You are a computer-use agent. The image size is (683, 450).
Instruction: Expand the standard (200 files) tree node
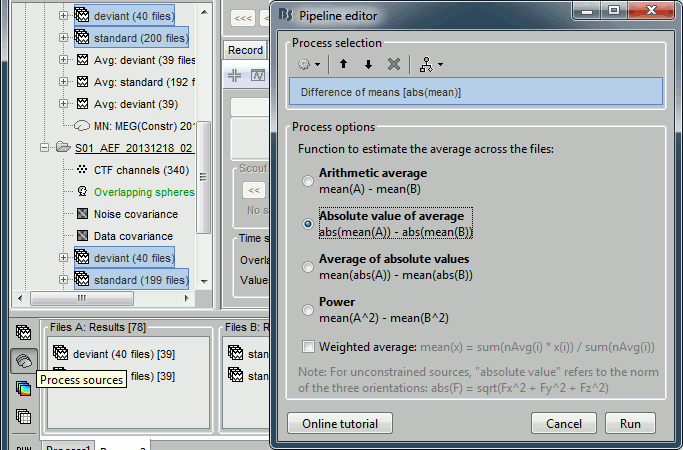tap(64, 39)
